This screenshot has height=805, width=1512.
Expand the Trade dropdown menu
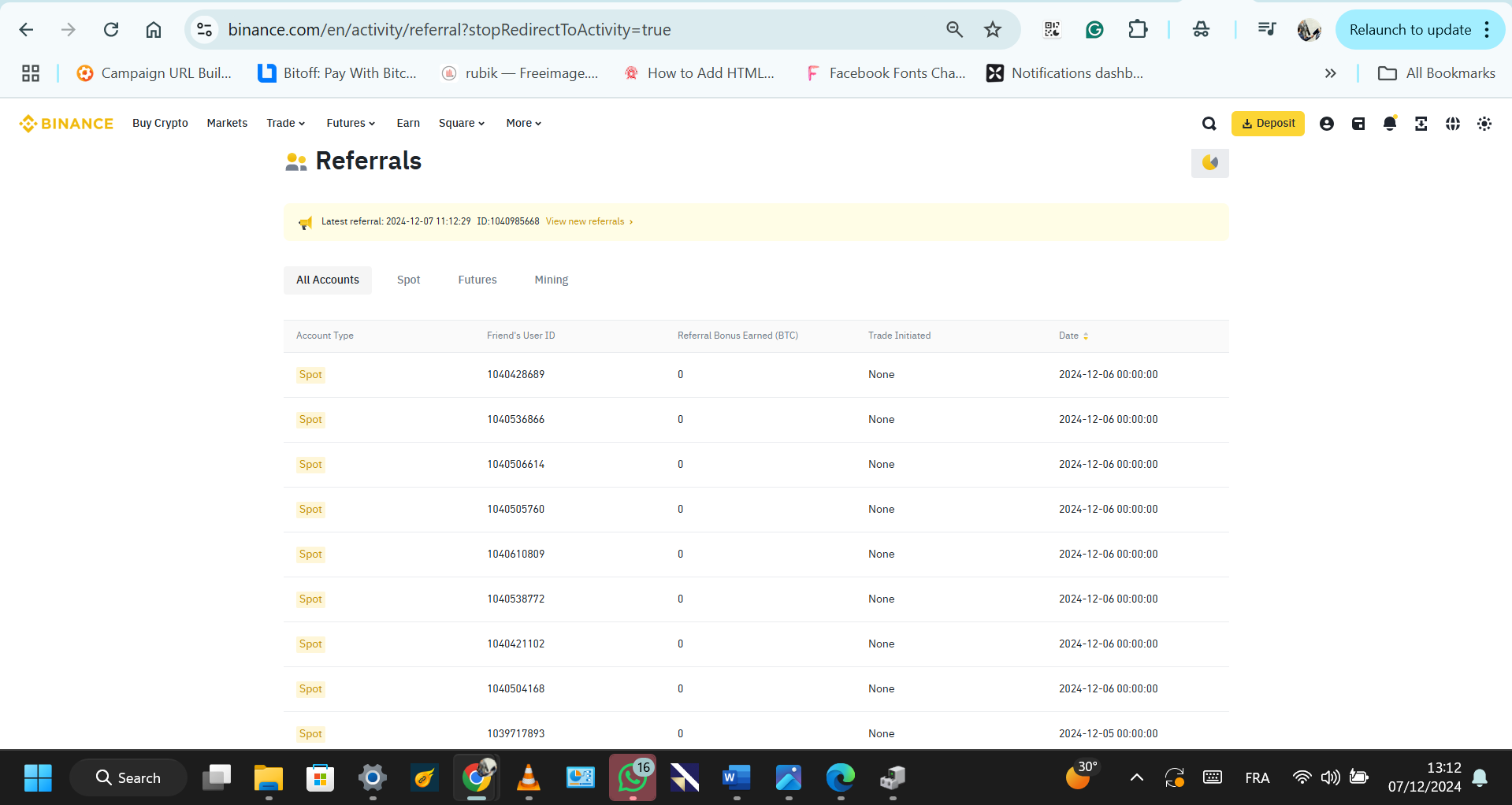(285, 124)
